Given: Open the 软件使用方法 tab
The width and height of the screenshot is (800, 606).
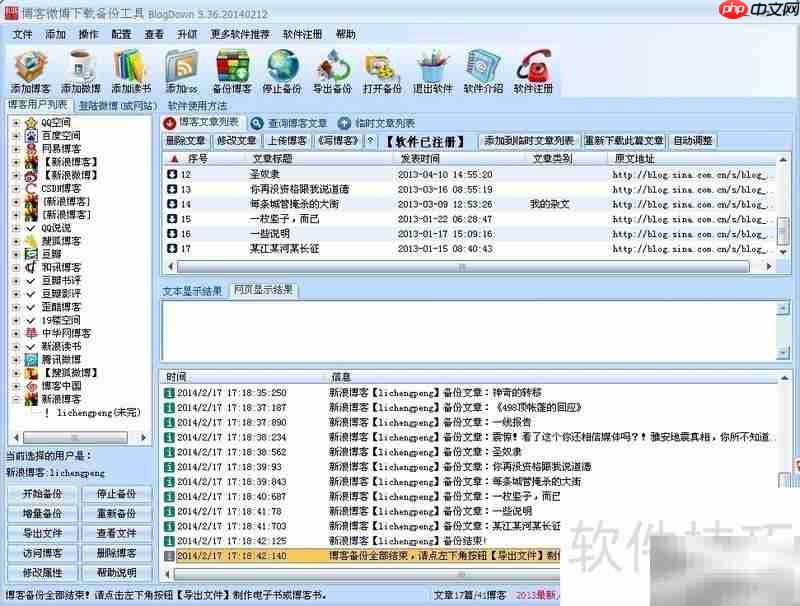Looking at the screenshot, I should (x=197, y=106).
